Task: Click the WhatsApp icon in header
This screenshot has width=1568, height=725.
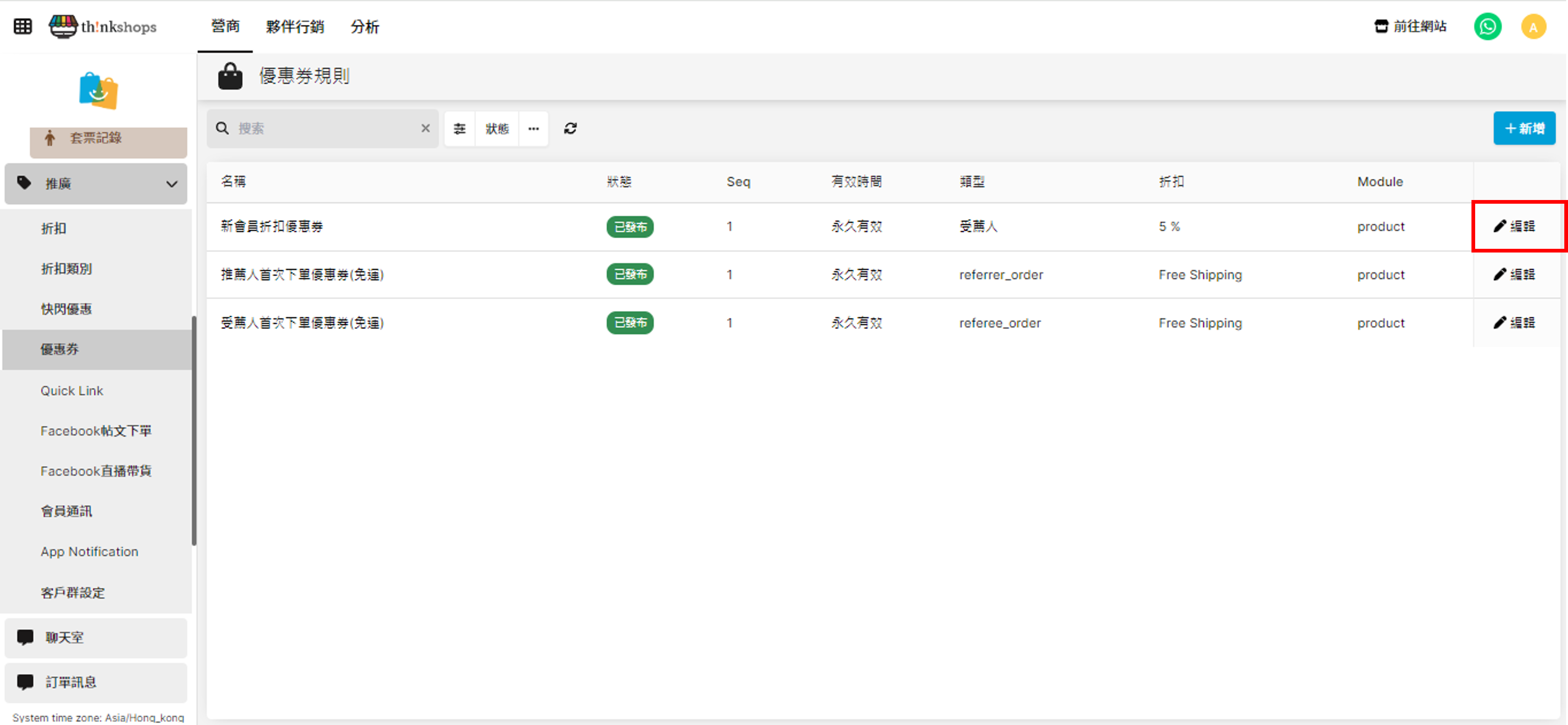Action: click(1487, 27)
